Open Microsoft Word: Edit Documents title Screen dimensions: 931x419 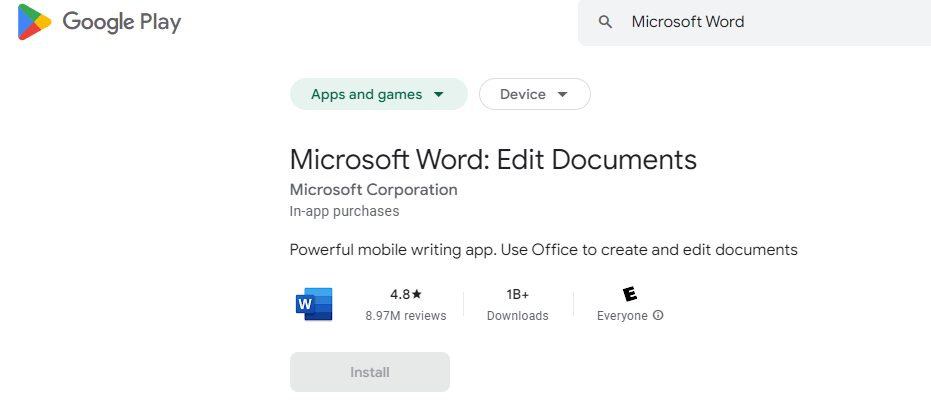click(493, 160)
